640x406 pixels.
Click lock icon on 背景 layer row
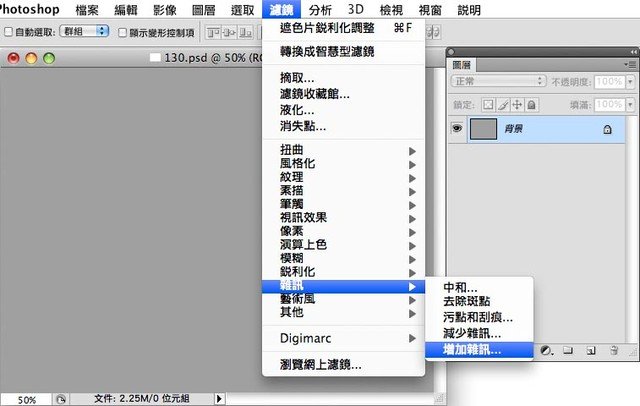click(x=607, y=130)
